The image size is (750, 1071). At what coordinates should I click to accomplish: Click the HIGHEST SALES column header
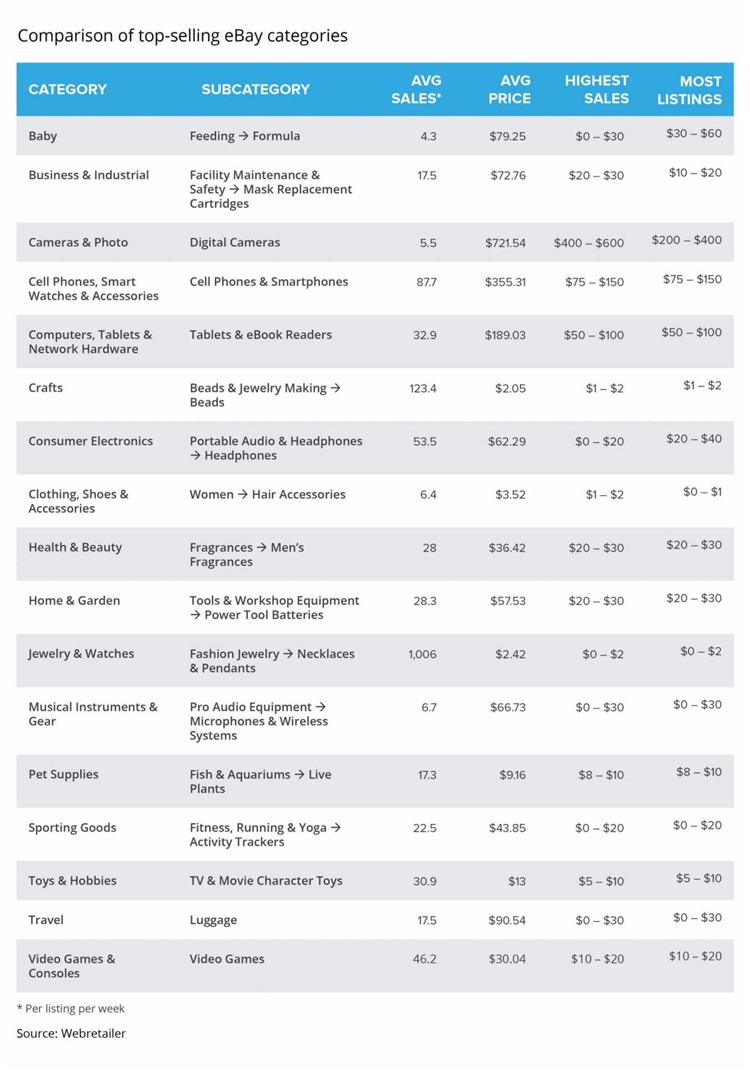pos(597,90)
